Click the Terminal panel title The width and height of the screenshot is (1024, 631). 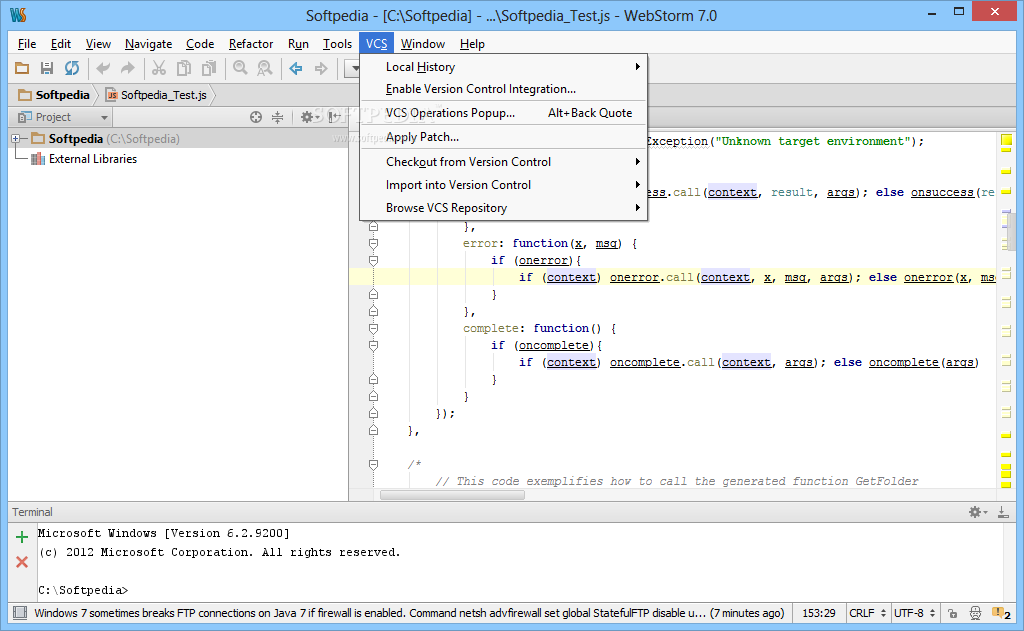coord(32,512)
